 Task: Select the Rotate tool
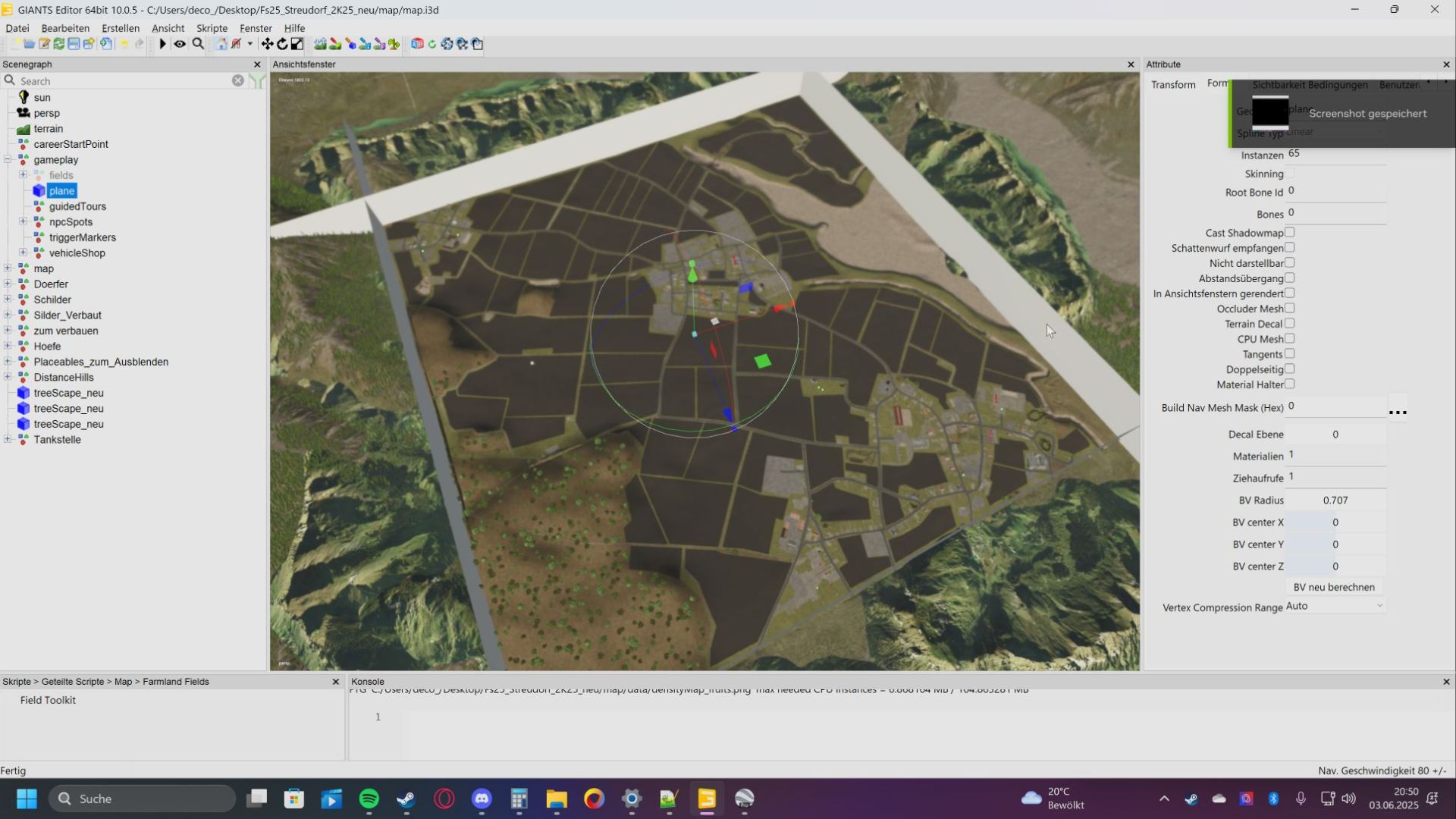tap(282, 44)
